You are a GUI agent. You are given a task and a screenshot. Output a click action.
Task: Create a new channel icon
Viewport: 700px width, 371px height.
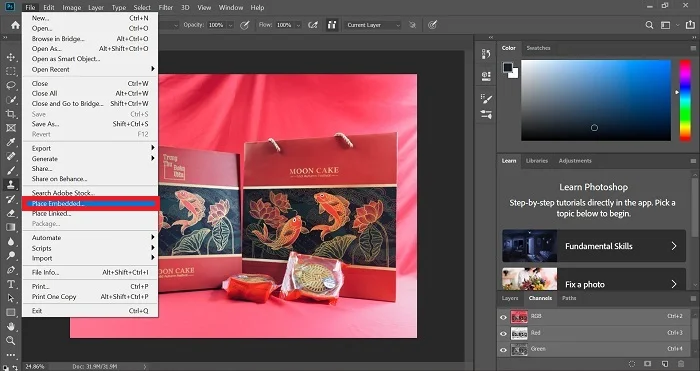tap(665, 364)
